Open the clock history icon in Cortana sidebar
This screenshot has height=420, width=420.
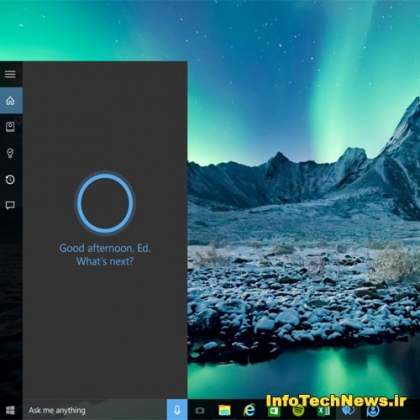10,179
